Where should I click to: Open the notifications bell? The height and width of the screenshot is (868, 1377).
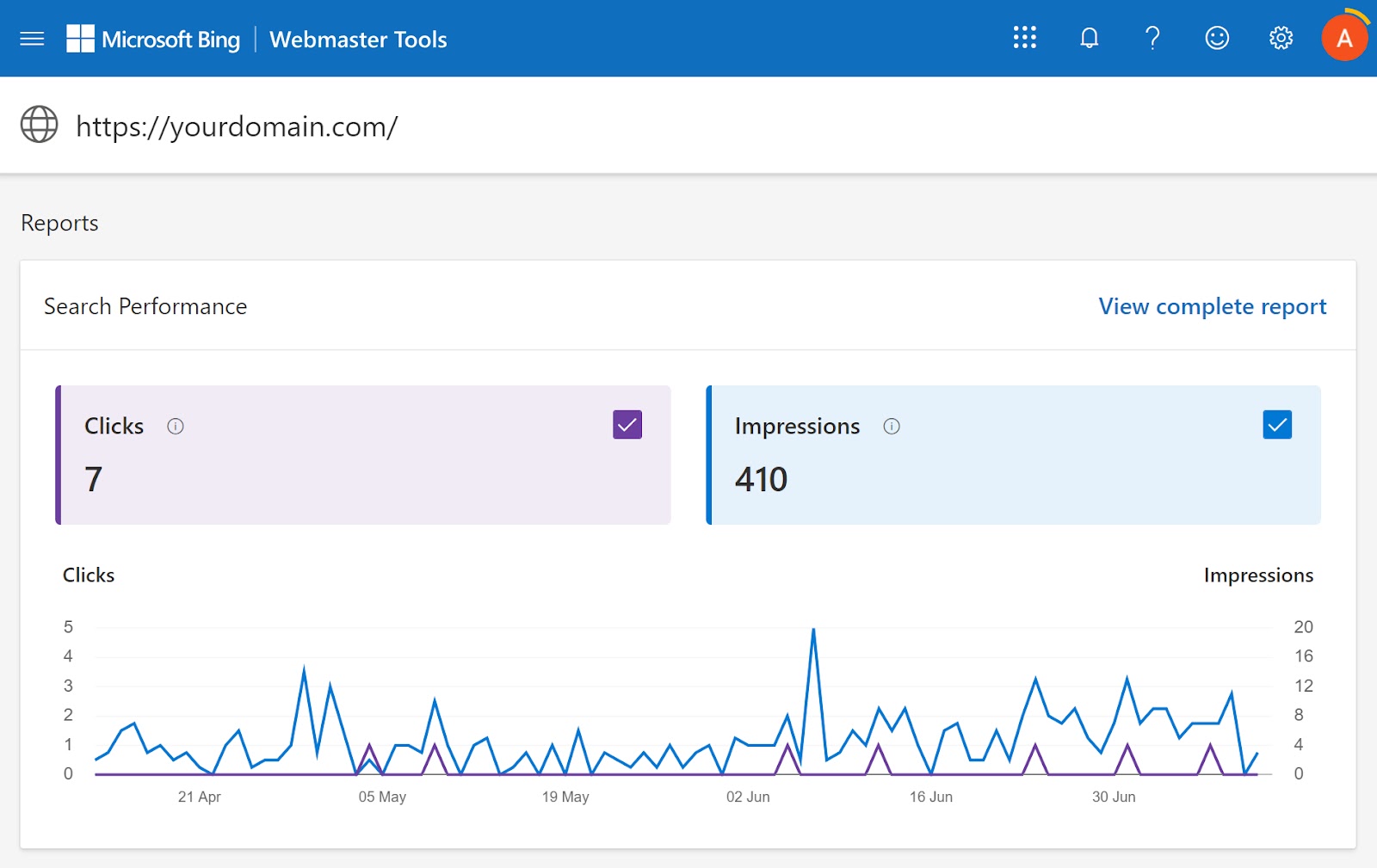1088,38
